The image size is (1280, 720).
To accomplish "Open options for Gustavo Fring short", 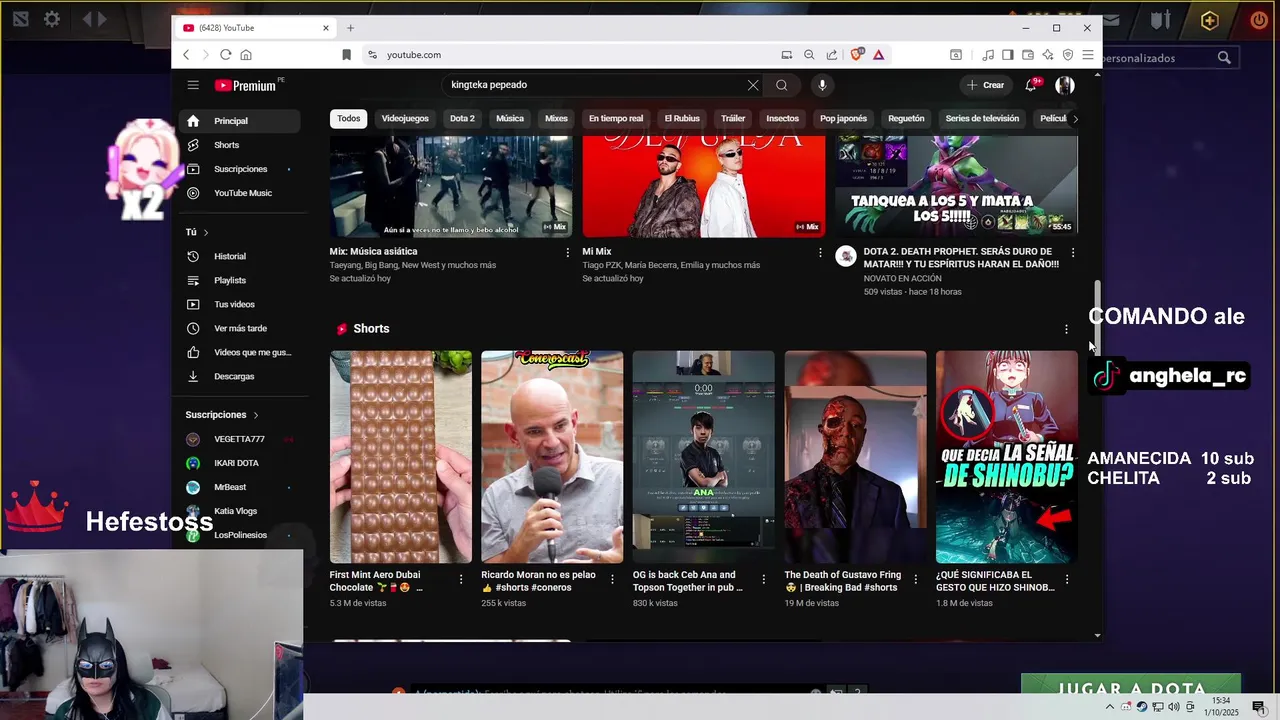I will [915, 579].
